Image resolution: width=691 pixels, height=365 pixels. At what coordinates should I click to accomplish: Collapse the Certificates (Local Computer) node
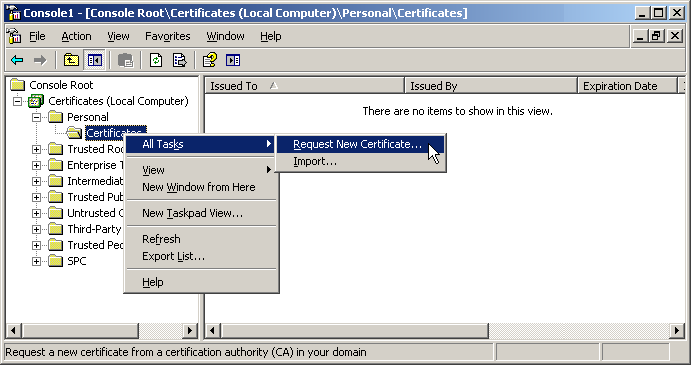point(17,101)
